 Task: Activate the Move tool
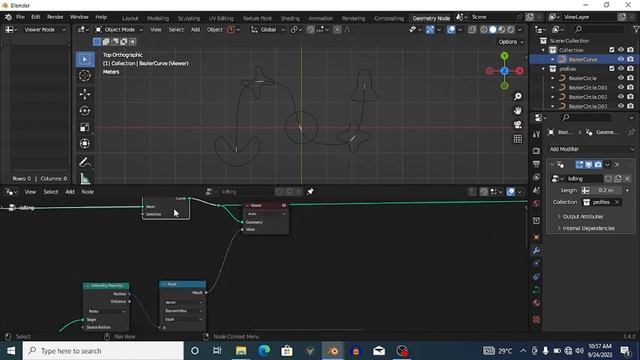[x=85, y=94]
